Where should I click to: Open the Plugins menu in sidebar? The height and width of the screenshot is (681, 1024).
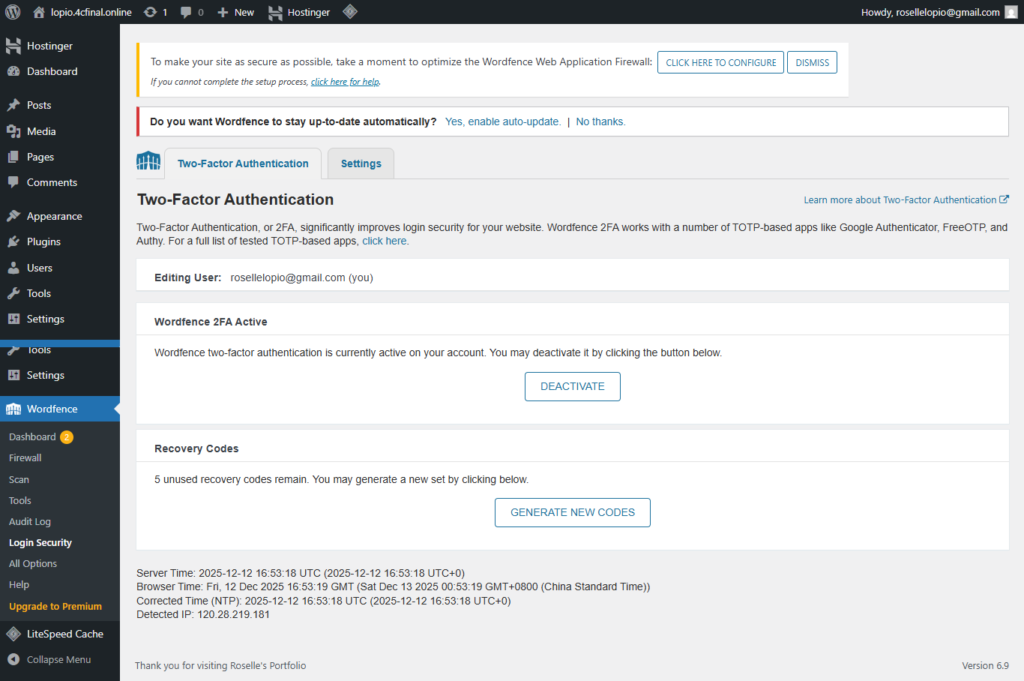(x=43, y=242)
